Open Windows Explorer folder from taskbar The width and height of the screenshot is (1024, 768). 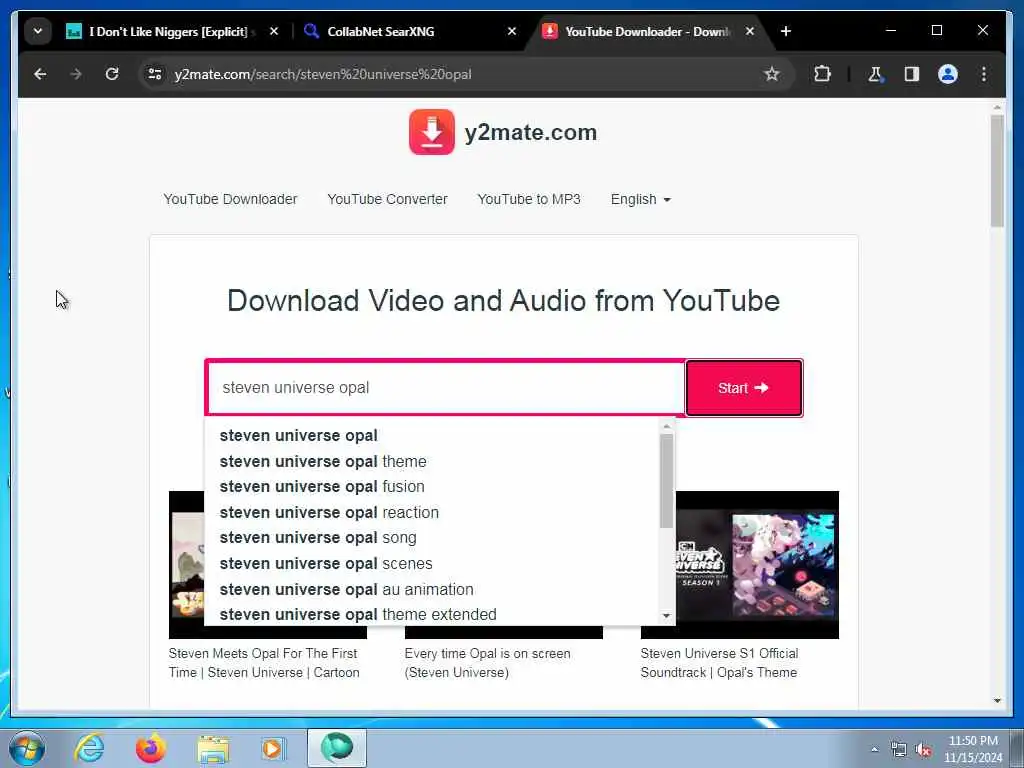[212, 749]
